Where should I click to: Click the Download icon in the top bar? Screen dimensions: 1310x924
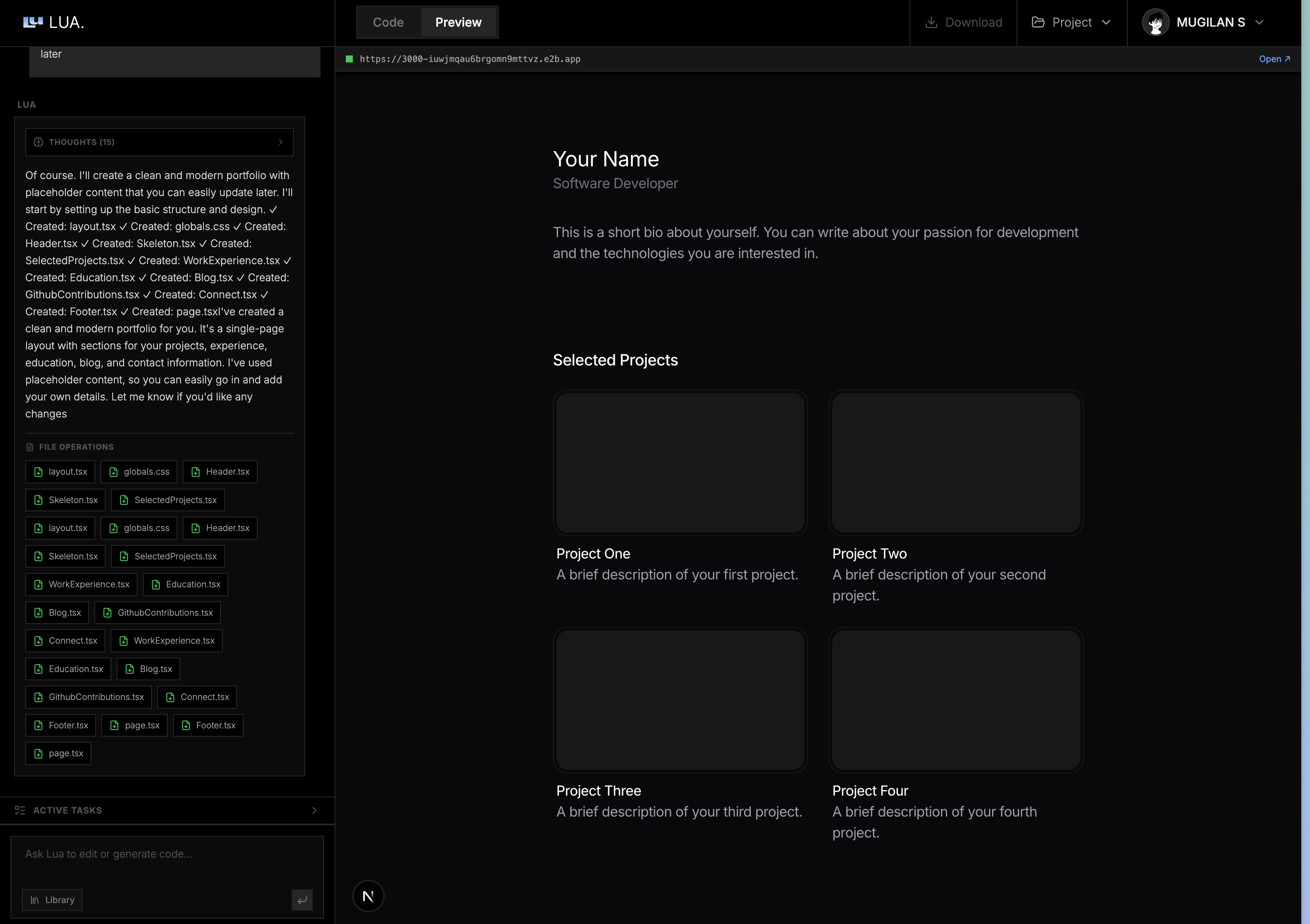932,22
